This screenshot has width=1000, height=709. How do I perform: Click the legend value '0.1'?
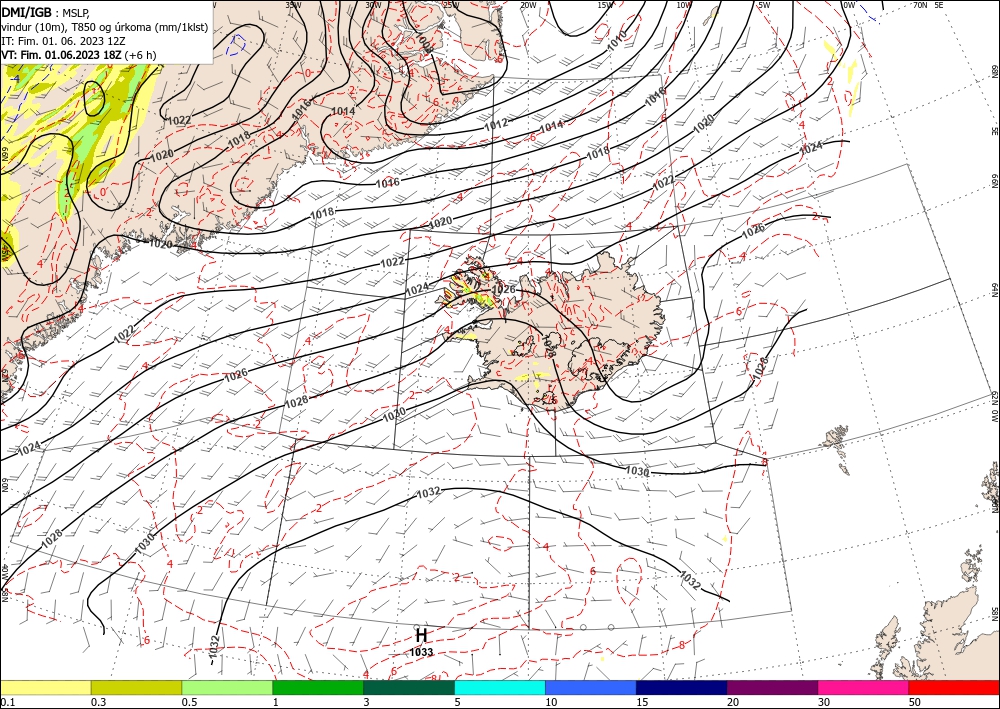[x=6, y=702]
